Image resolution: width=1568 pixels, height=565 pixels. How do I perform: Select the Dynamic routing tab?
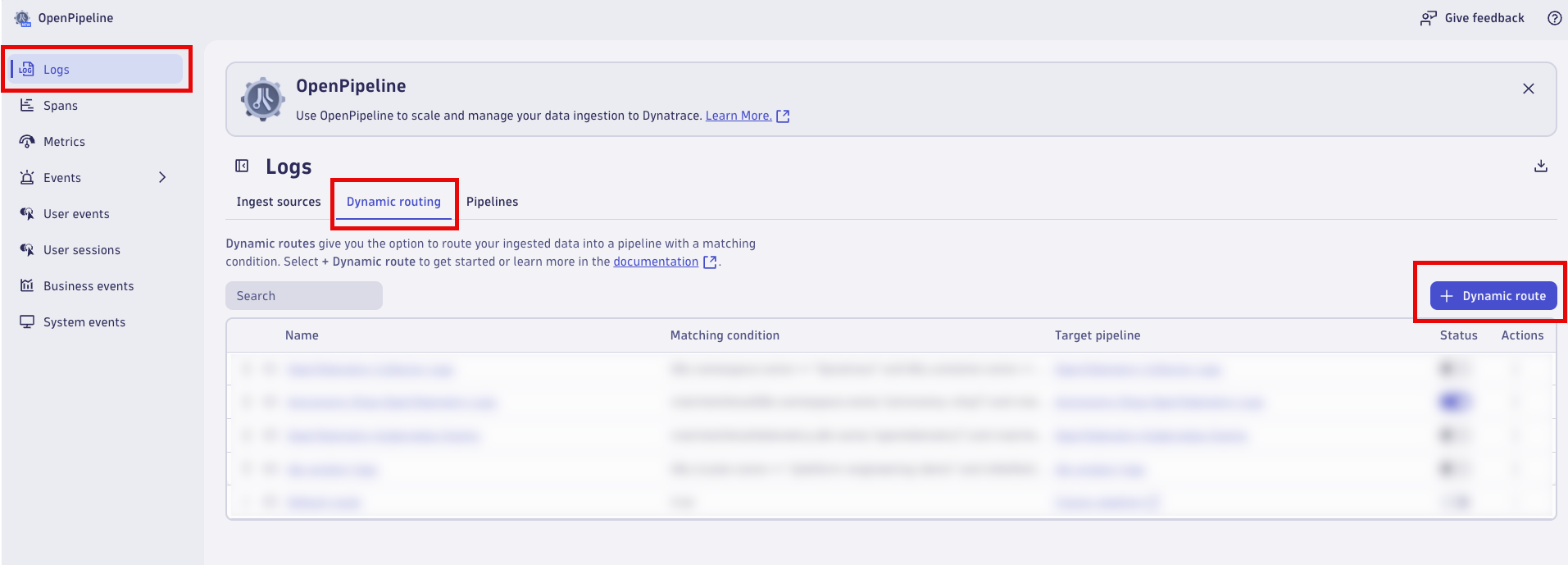(x=393, y=202)
